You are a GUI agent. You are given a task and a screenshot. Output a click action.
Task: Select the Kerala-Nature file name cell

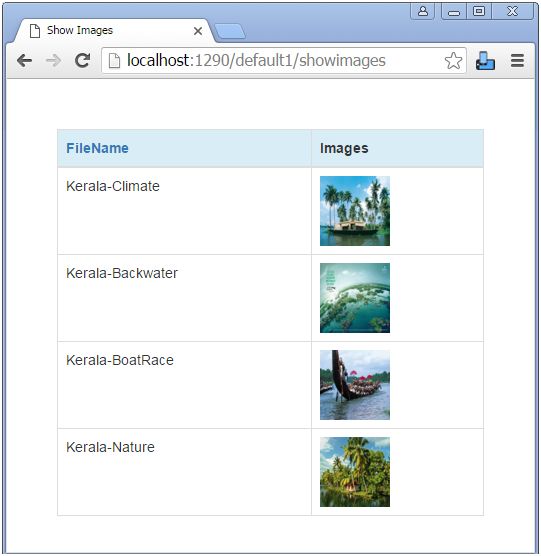coord(184,472)
